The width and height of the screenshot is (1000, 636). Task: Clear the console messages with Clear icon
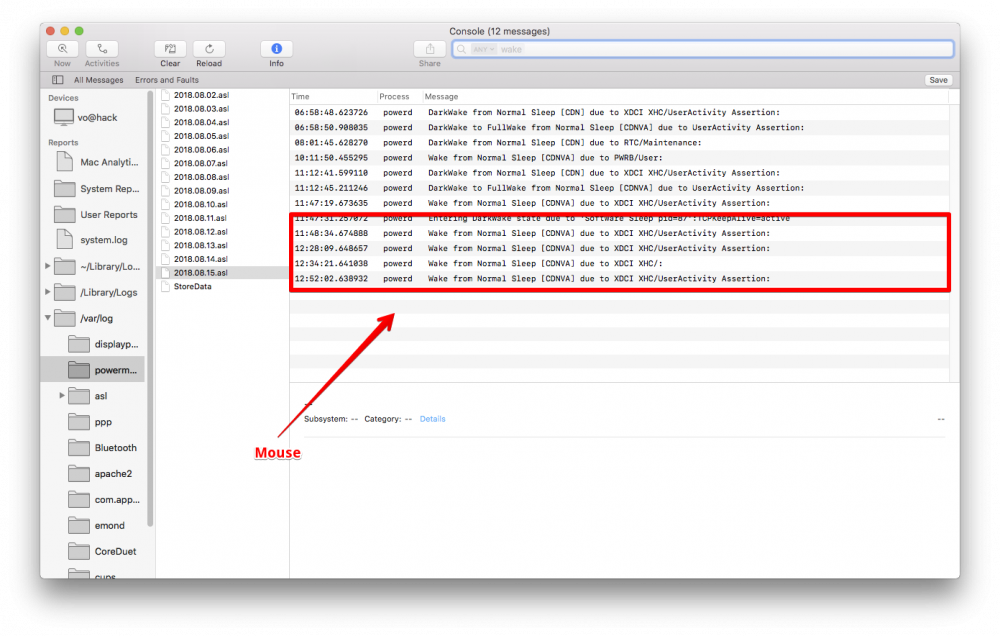[x=170, y=49]
